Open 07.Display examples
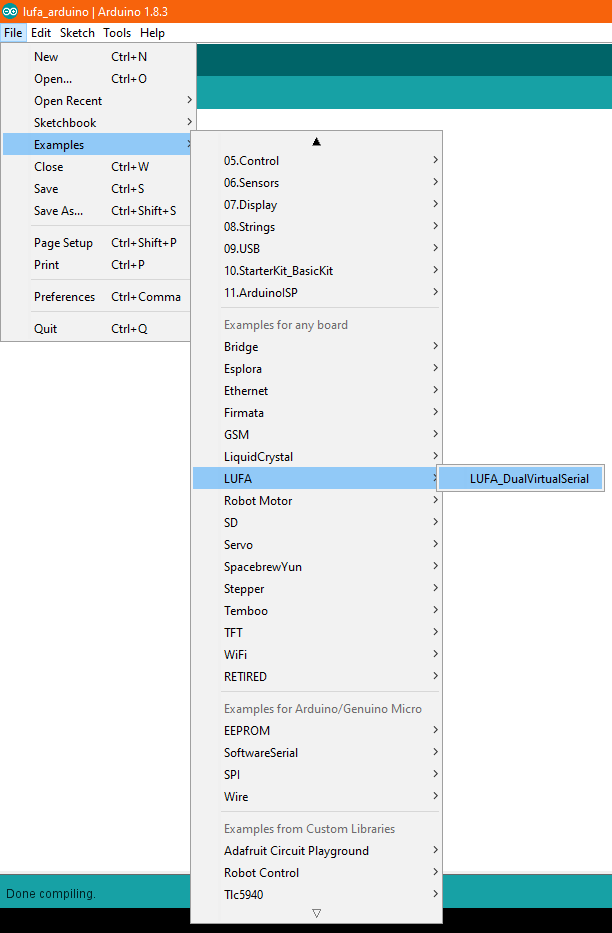This screenshot has height=933, width=612. tap(316, 205)
